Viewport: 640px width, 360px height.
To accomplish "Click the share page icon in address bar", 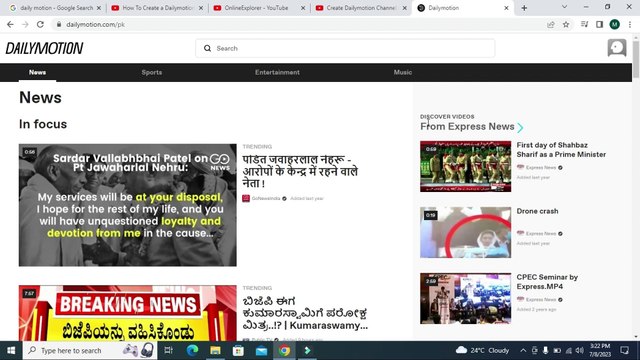I will pyautogui.click(x=551, y=24).
